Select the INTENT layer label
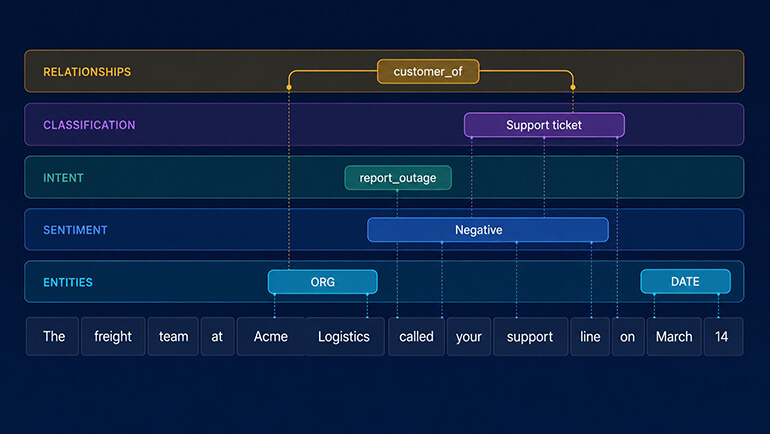Image resolution: width=770 pixels, height=434 pixels. coord(63,178)
